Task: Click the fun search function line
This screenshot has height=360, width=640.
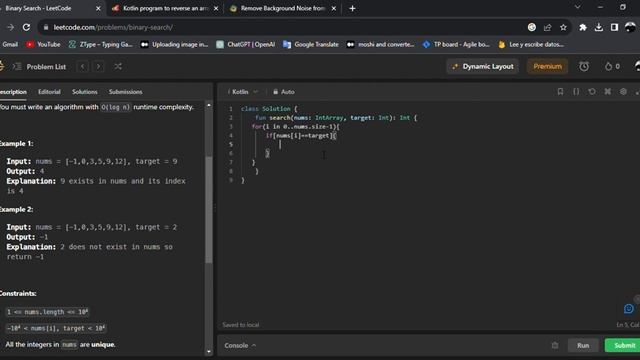Action: 336,118
